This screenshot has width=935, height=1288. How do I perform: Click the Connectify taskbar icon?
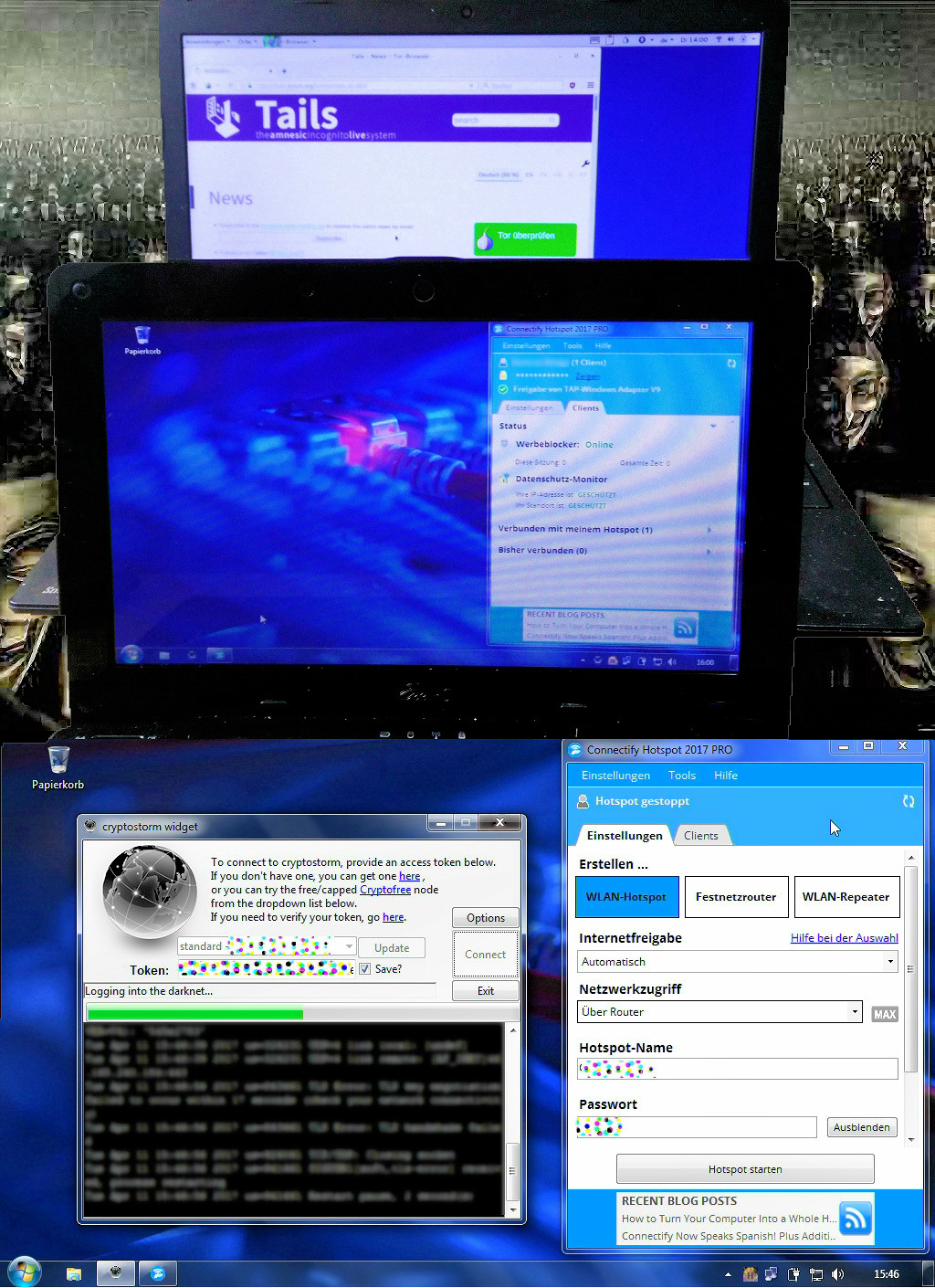(x=157, y=1272)
